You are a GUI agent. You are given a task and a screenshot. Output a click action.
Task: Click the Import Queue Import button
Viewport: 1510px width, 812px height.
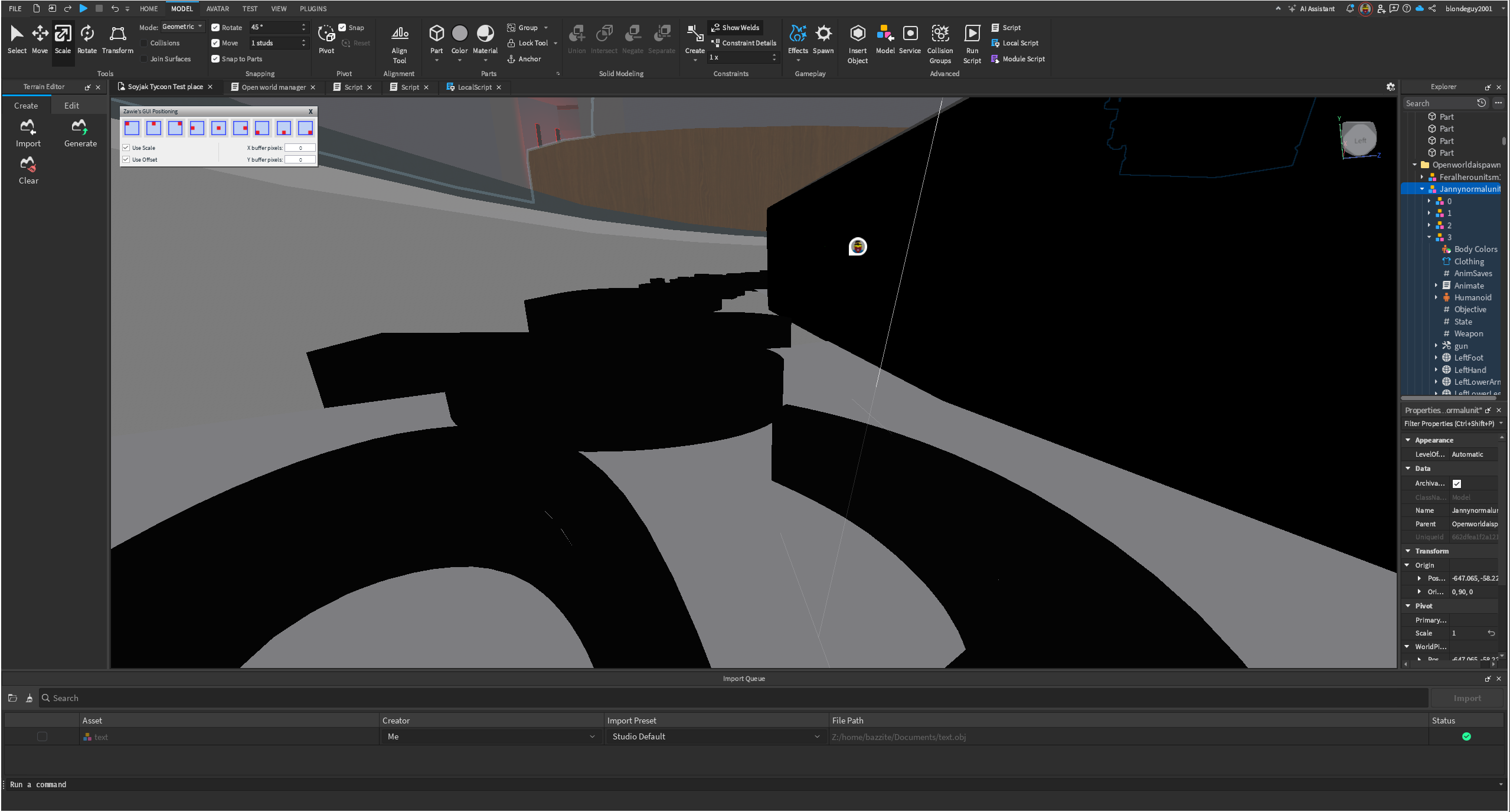tap(1467, 698)
